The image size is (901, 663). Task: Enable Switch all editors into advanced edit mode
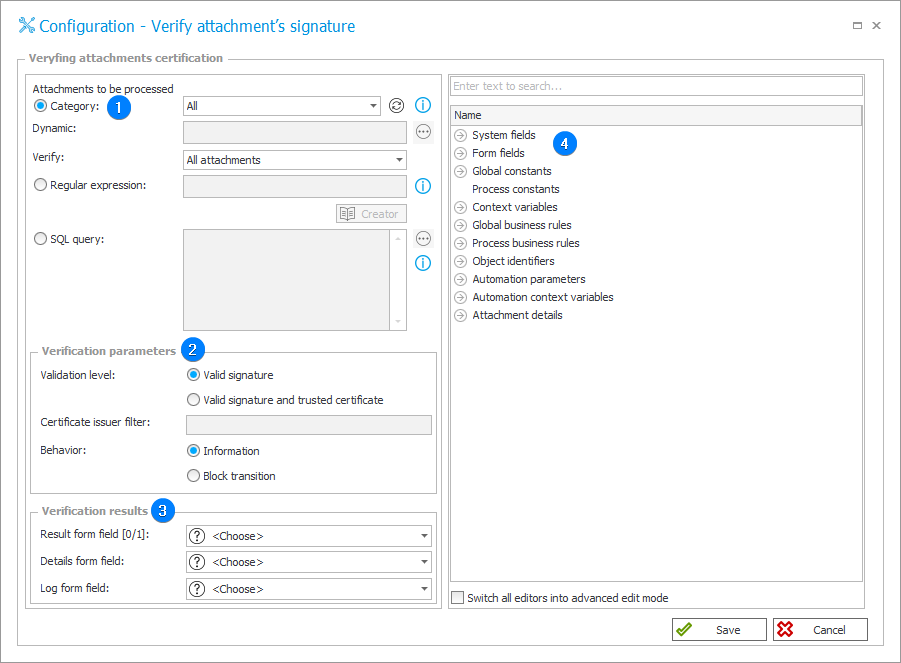(x=457, y=598)
